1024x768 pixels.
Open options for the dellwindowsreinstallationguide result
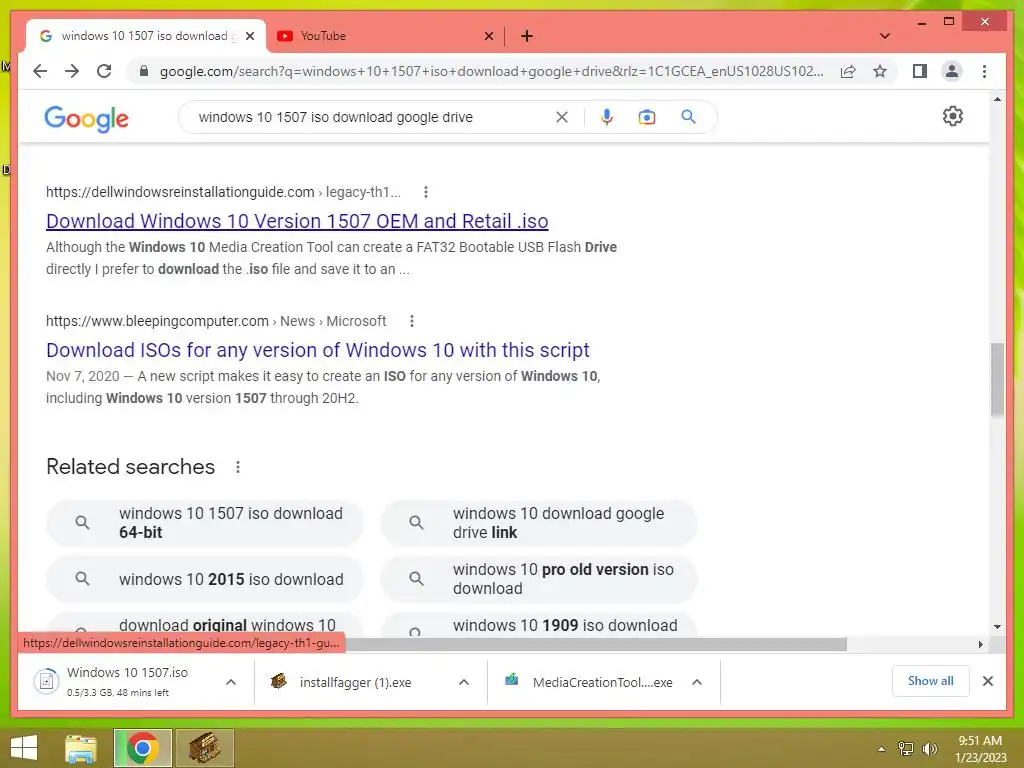pyautogui.click(x=426, y=192)
